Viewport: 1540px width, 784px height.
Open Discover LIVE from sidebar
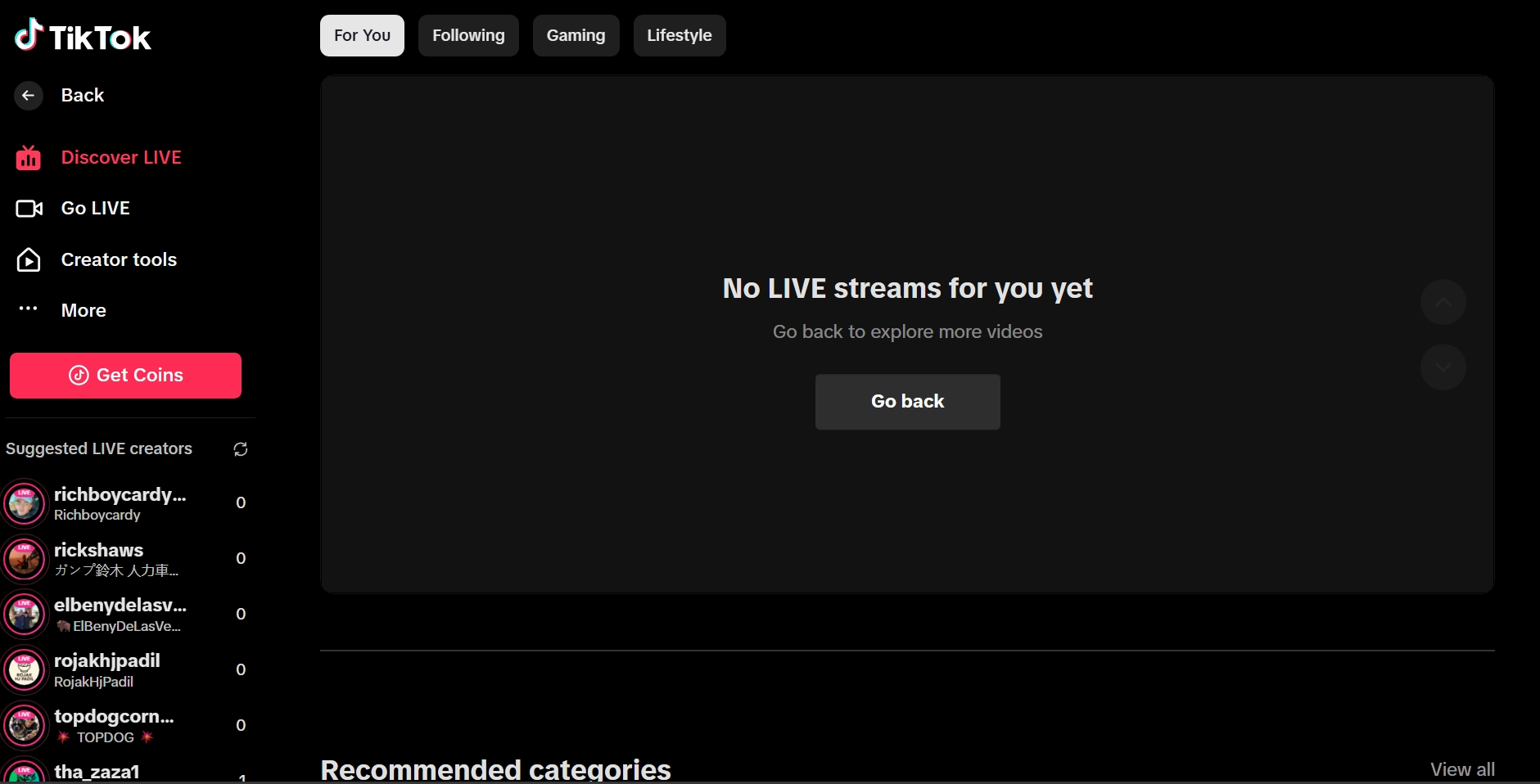pos(120,157)
